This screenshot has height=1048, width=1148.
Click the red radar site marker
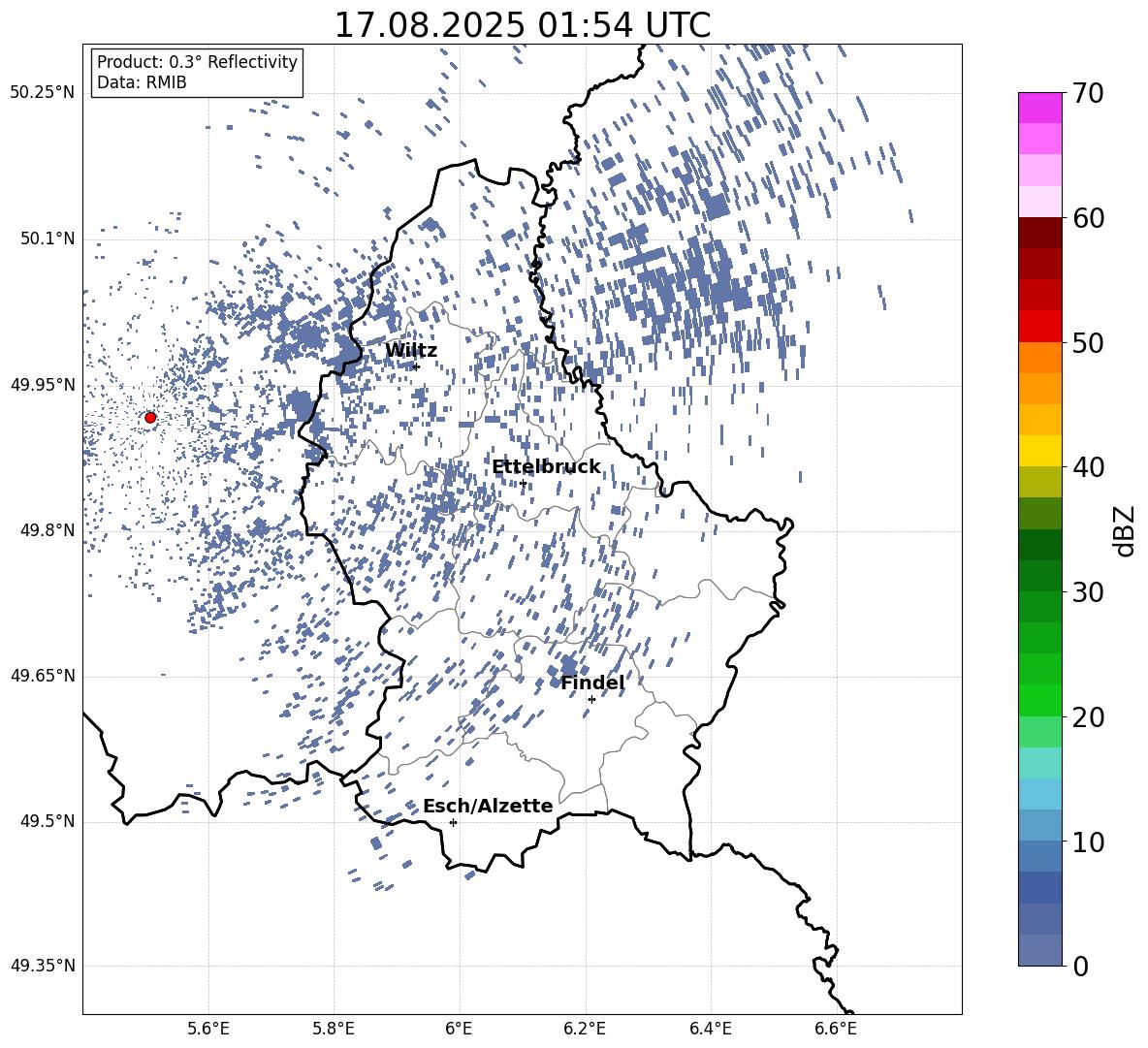[x=150, y=417]
